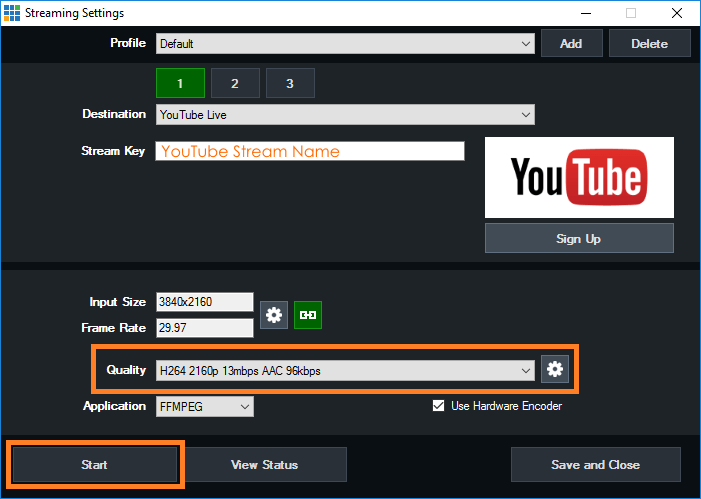Click the Stream Key label
The image size is (701, 499).
point(113,151)
